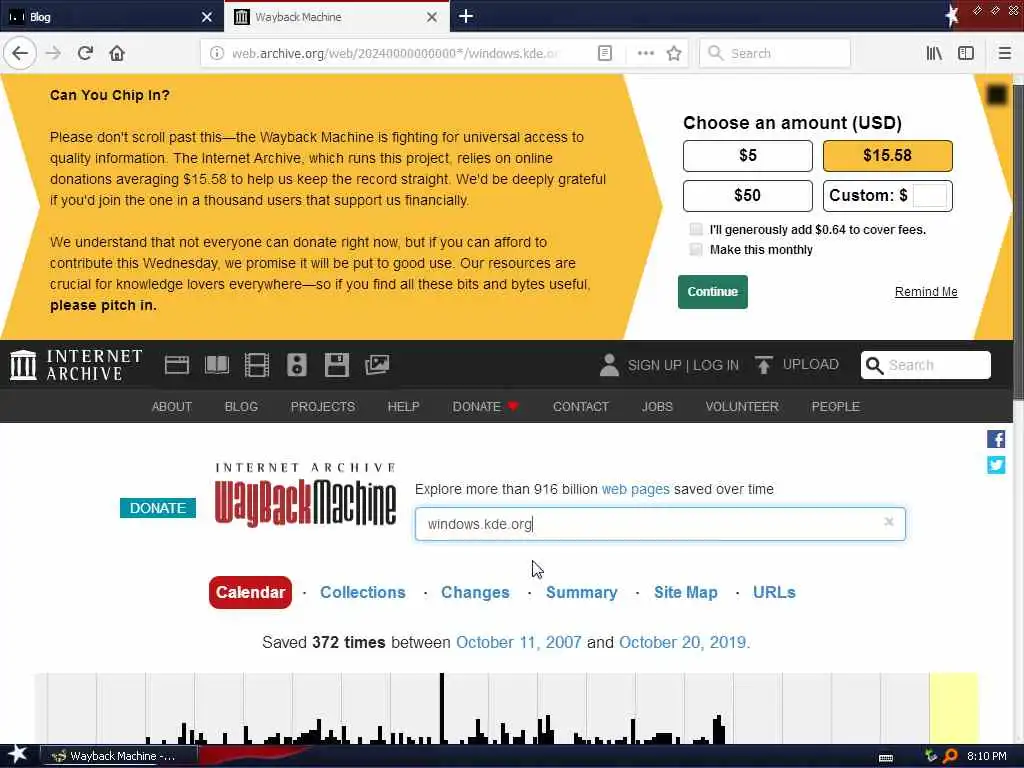Open a new browser tab
The image size is (1024, 768).
(466, 16)
